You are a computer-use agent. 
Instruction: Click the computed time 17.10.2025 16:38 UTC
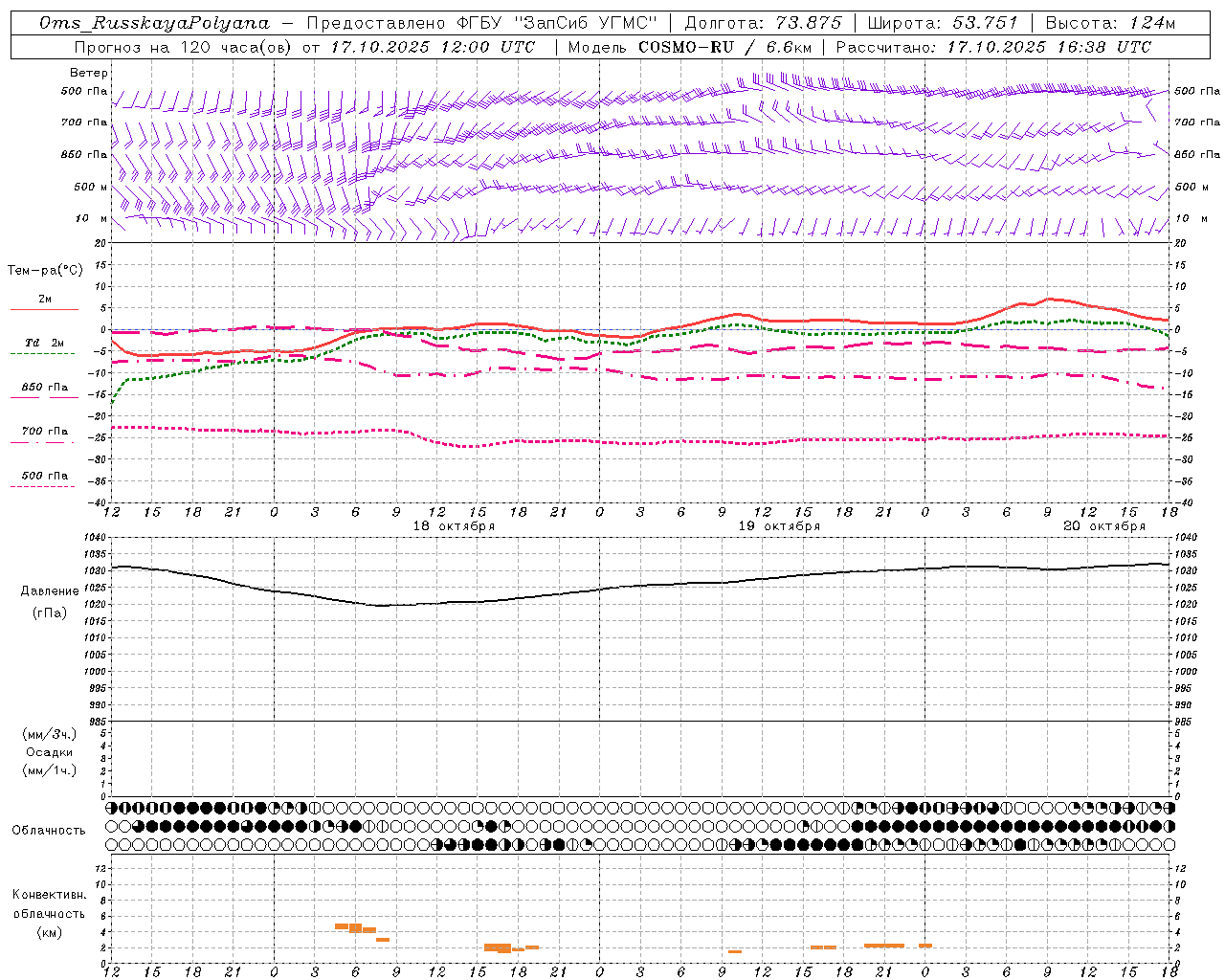coord(1050,46)
